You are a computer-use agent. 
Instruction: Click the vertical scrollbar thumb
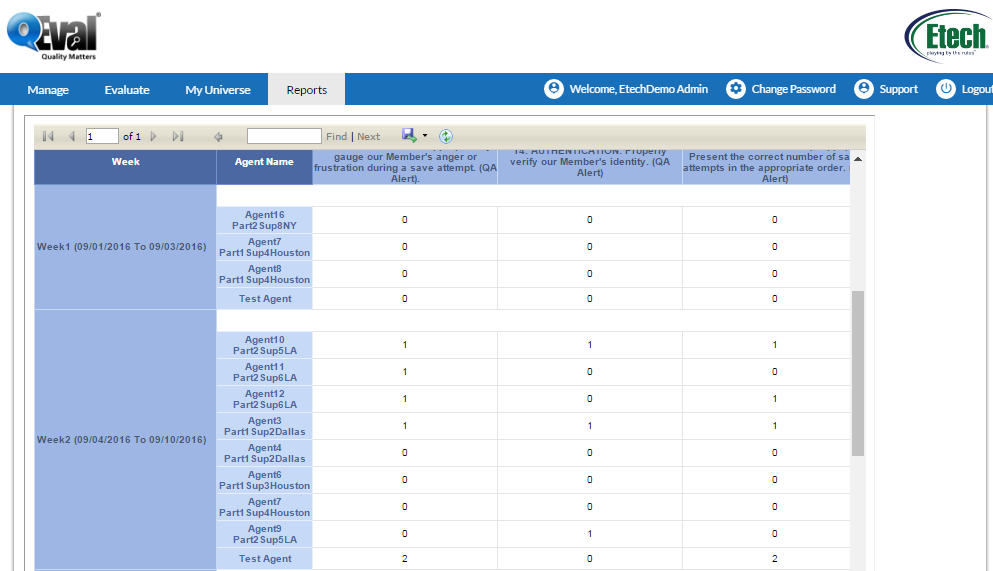click(x=857, y=373)
